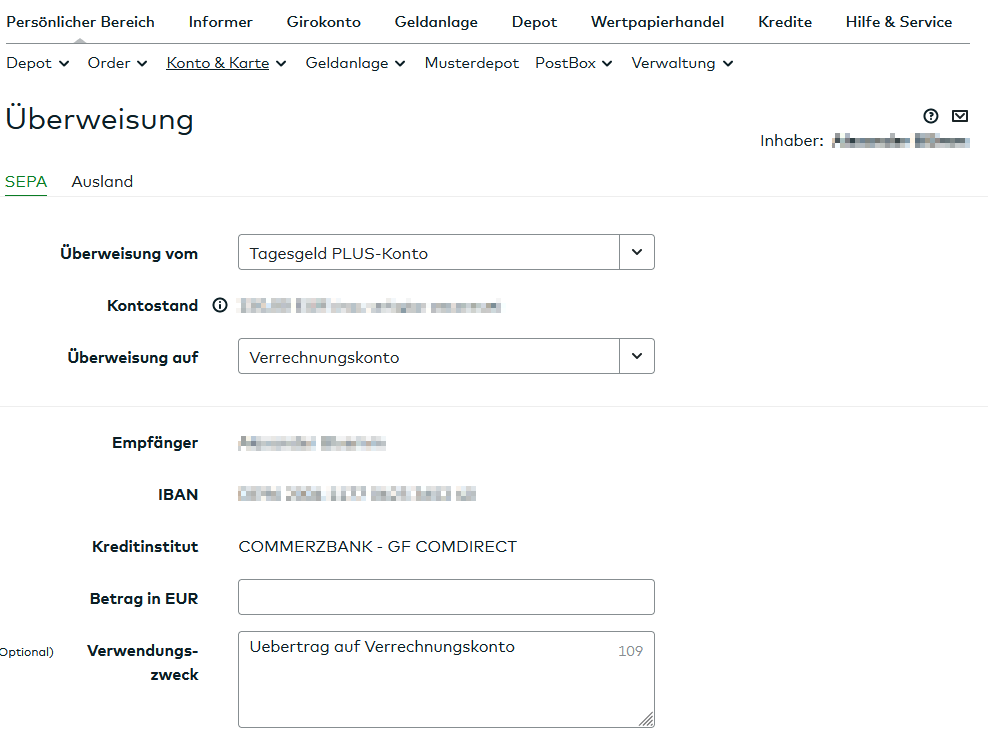Expand the Überweisung auf account dropdown

click(x=637, y=357)
